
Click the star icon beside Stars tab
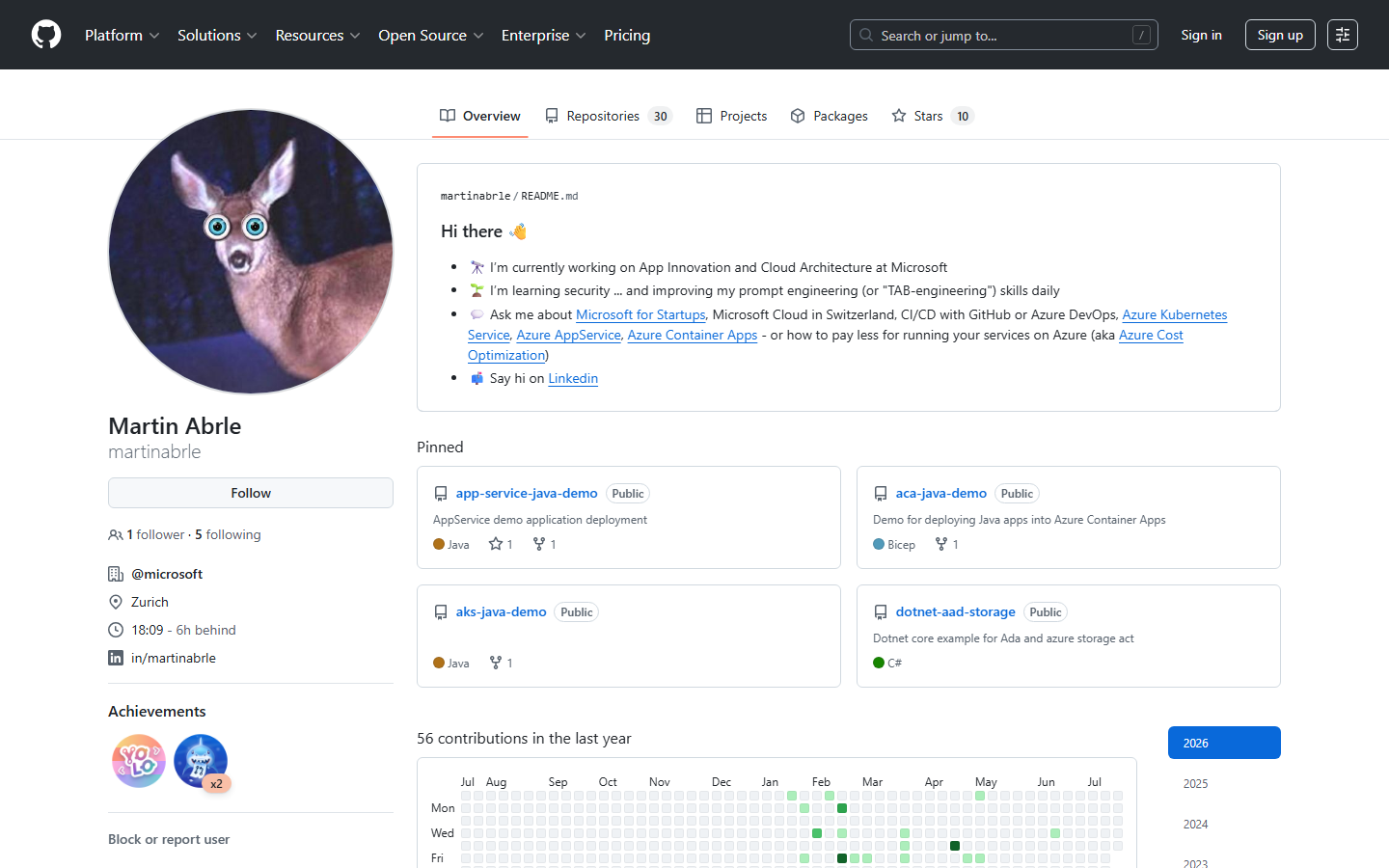pos(899,116)
